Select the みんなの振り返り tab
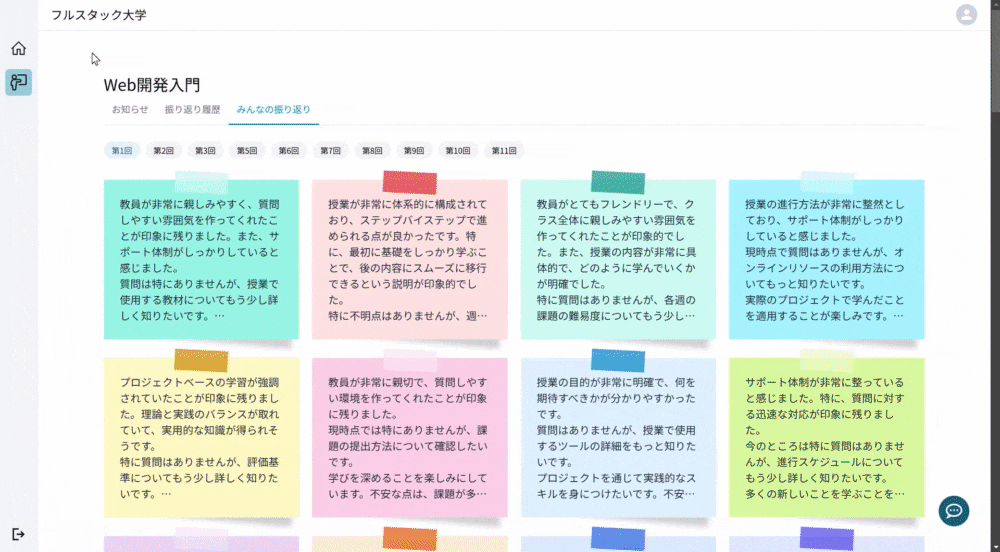The width and height of the screenshot is (1000, 552). pyautogui.click(x=274, y=110)
